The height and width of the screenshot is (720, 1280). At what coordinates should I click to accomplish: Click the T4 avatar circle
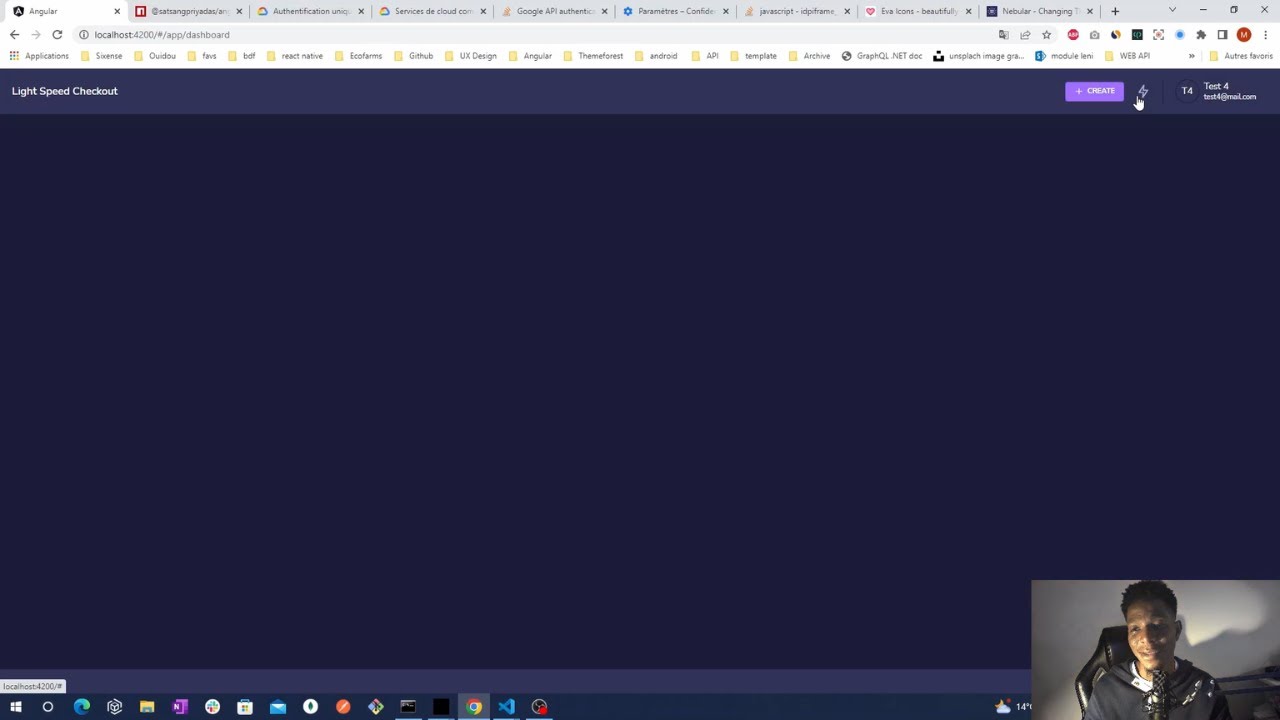1187,91
